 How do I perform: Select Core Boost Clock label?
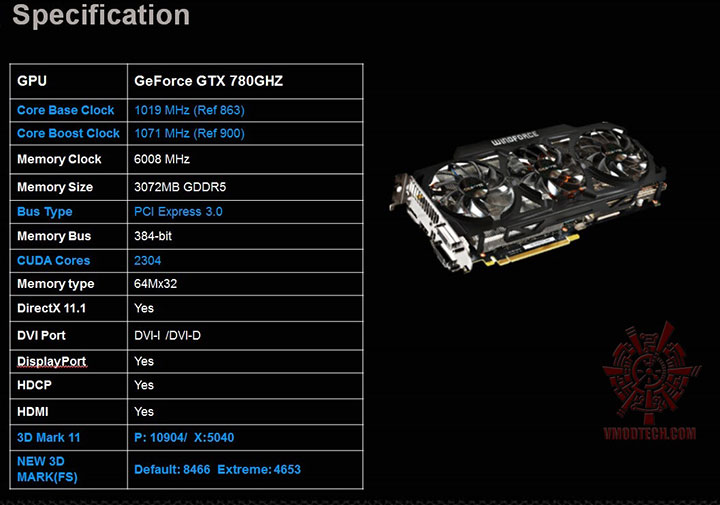point(68,133)
